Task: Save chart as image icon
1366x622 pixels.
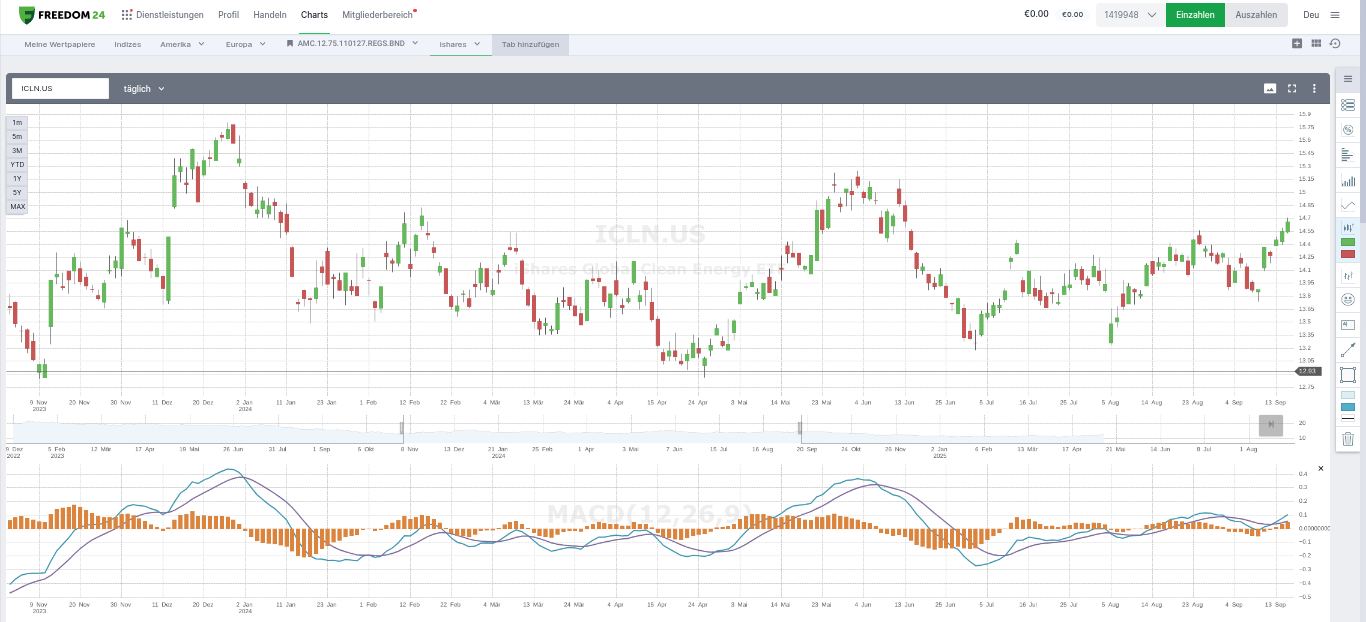Action: [1270, 88]
